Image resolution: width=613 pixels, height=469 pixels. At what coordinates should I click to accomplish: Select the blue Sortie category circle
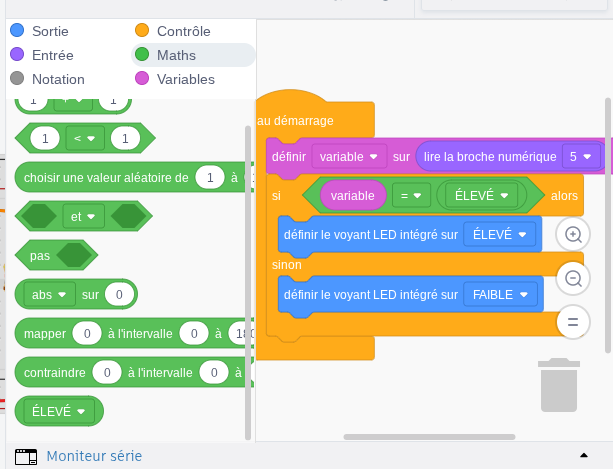click(x=17, y=31)
